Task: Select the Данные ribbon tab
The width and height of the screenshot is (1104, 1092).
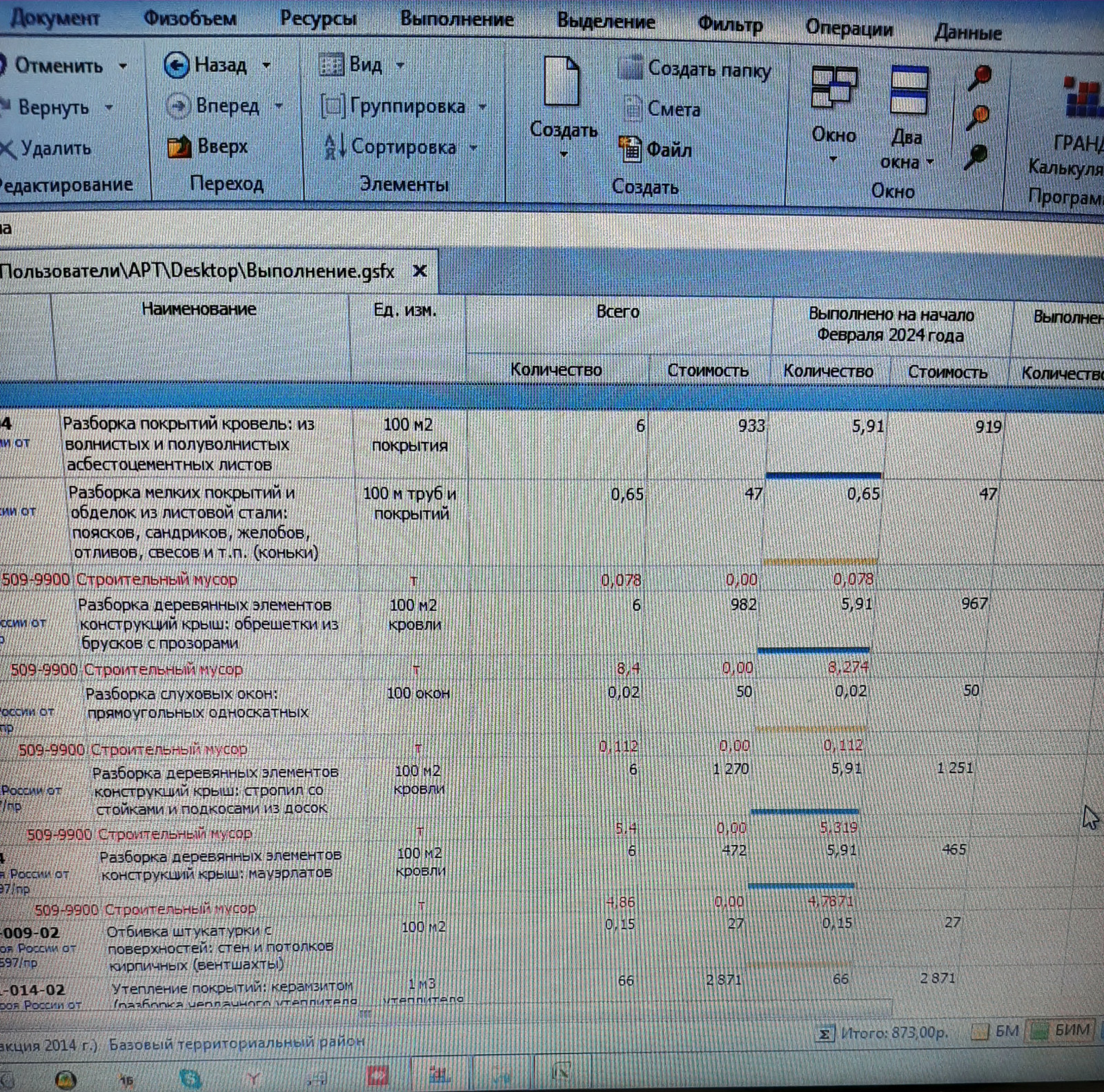Action: coord(968,32)
